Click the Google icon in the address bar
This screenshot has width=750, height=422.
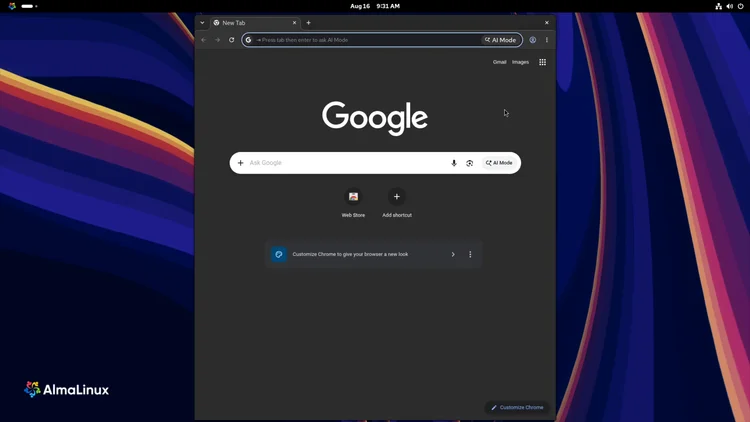click(248, 40)
